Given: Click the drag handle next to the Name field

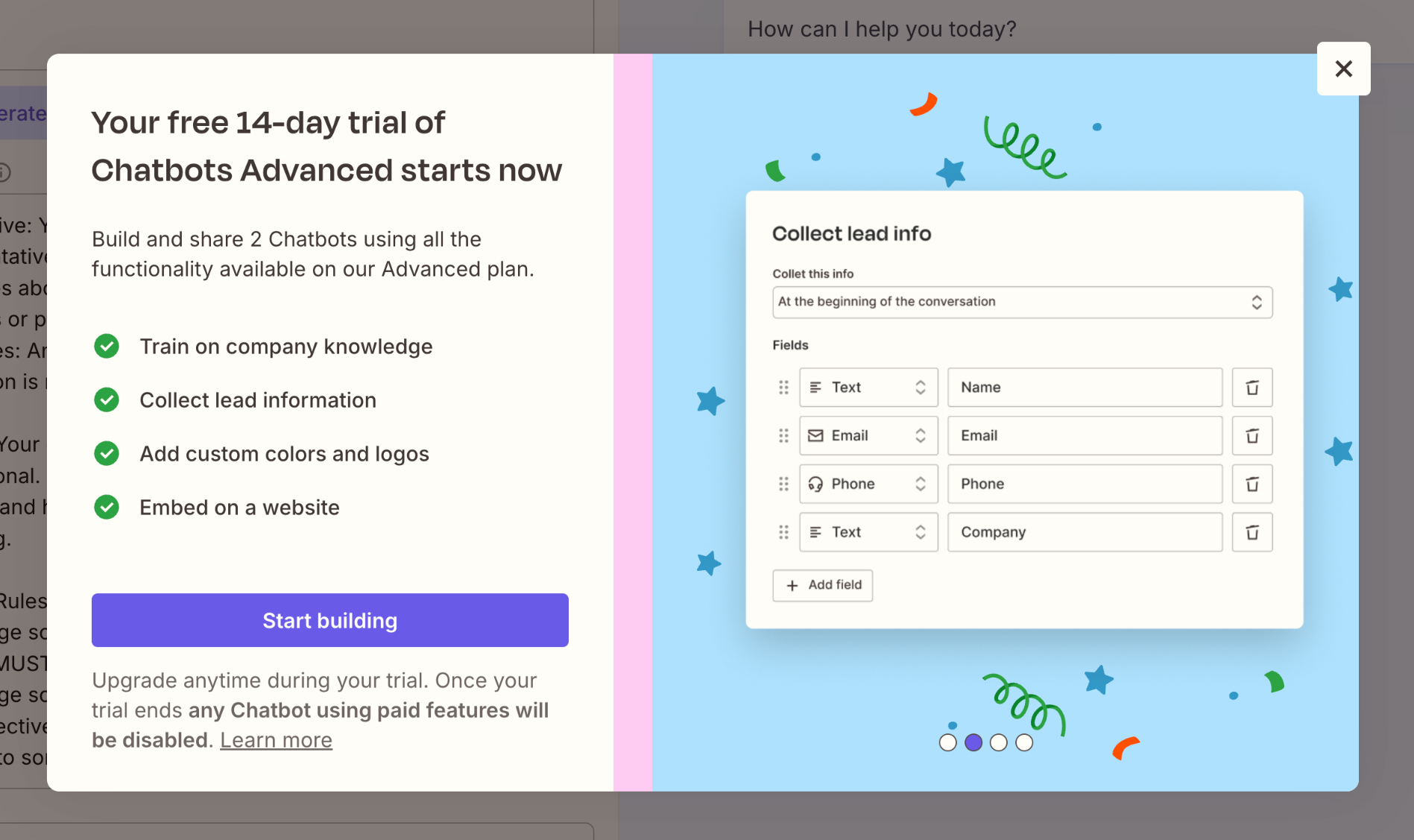Looking at the screenshot, I should [x=783, y=387].
